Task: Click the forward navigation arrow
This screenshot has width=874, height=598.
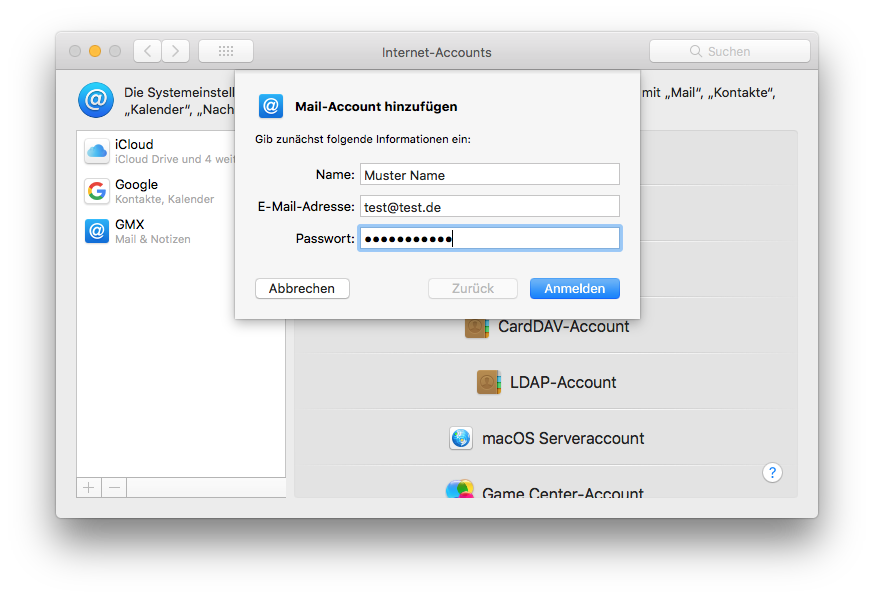Action: 174,51
